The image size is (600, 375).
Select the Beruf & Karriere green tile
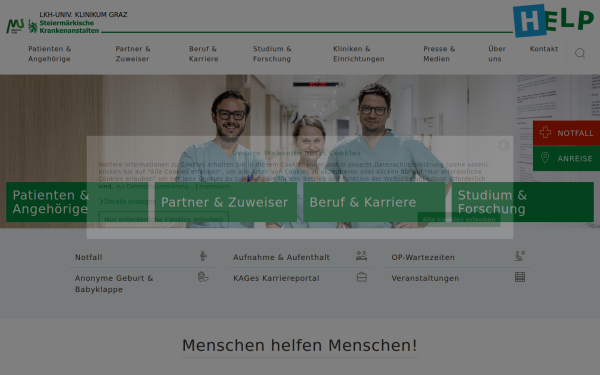pyautogui.click(x=374, y=202)
